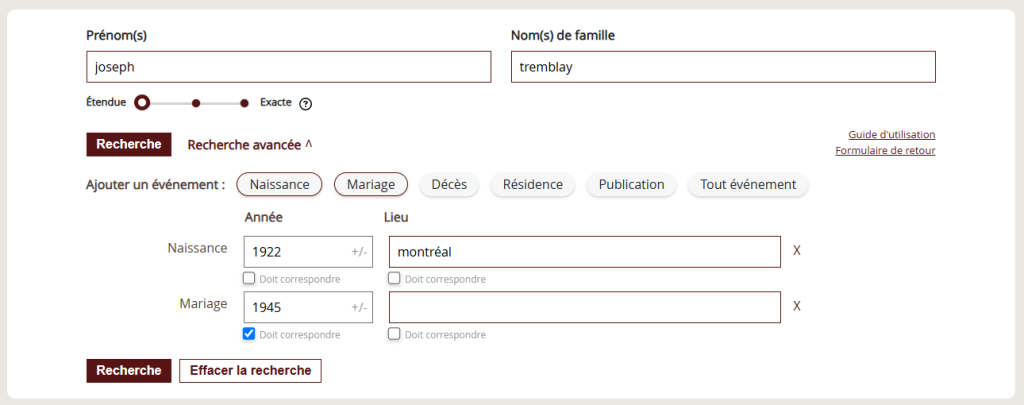Screen dimensions: 1024x405
Task: Click the +/- range in Mariage year
Action: [x=359, y=308]
